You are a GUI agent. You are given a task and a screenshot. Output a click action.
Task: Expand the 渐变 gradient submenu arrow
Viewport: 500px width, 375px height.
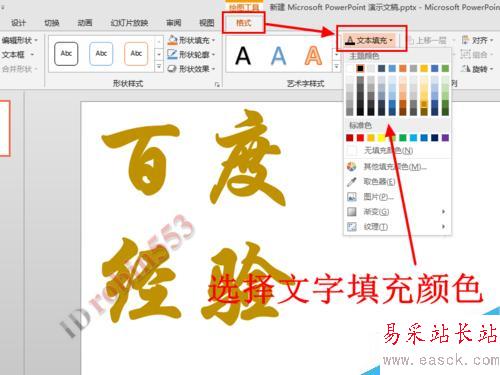coord(443,212)
